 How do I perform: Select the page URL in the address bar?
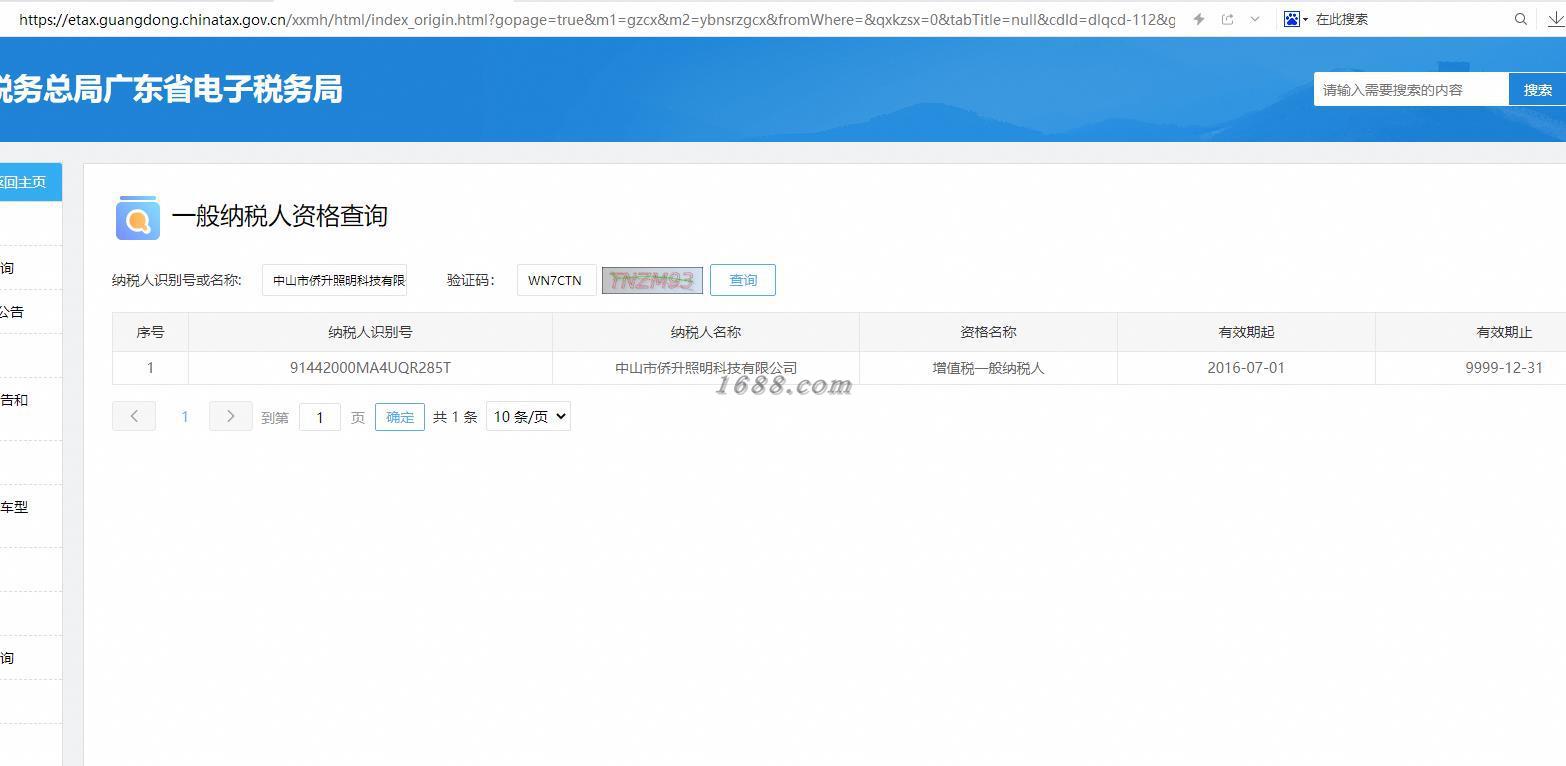point(597,19)
